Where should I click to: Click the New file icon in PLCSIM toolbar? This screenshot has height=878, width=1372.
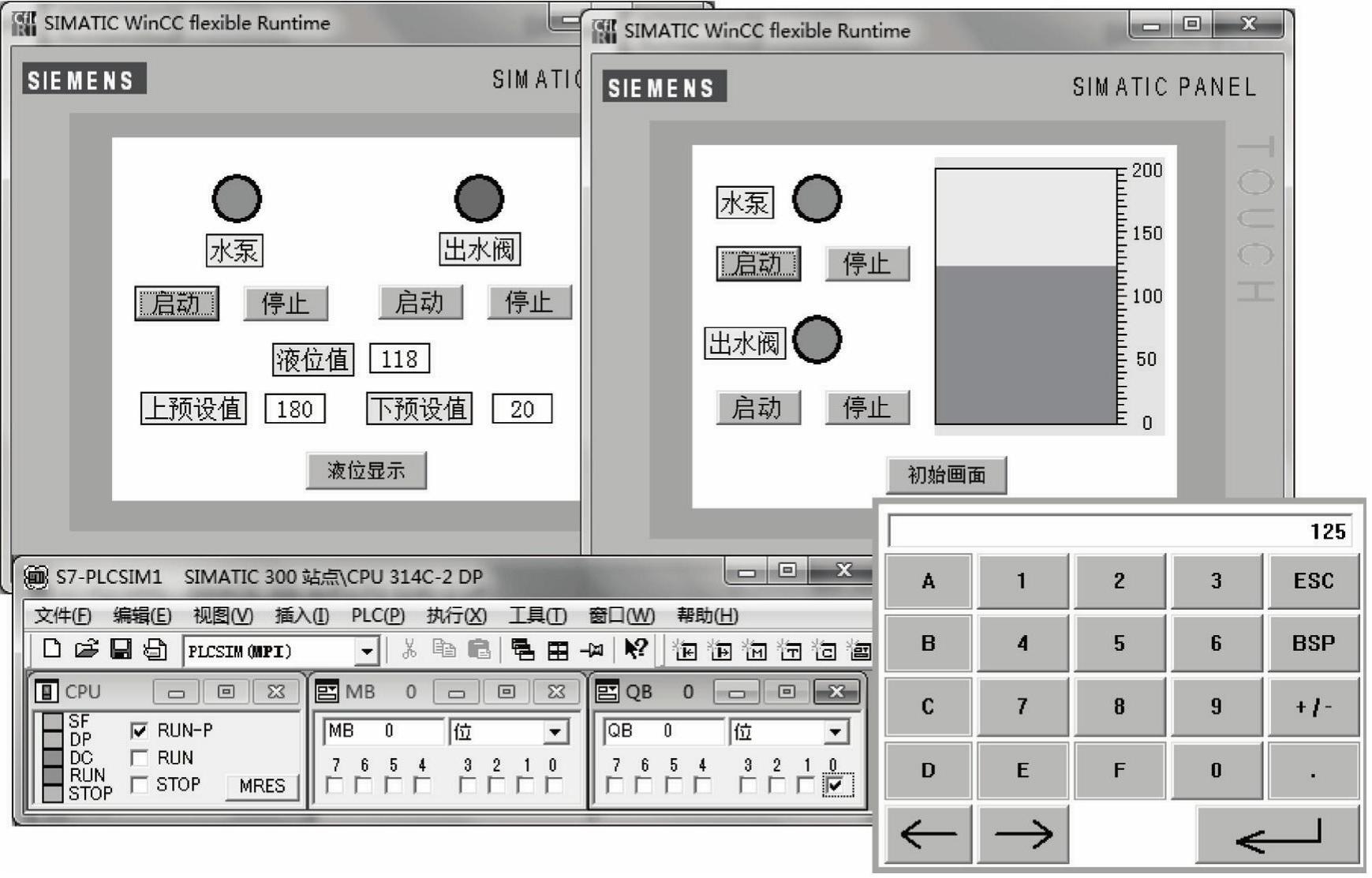[x=51, y=650]
